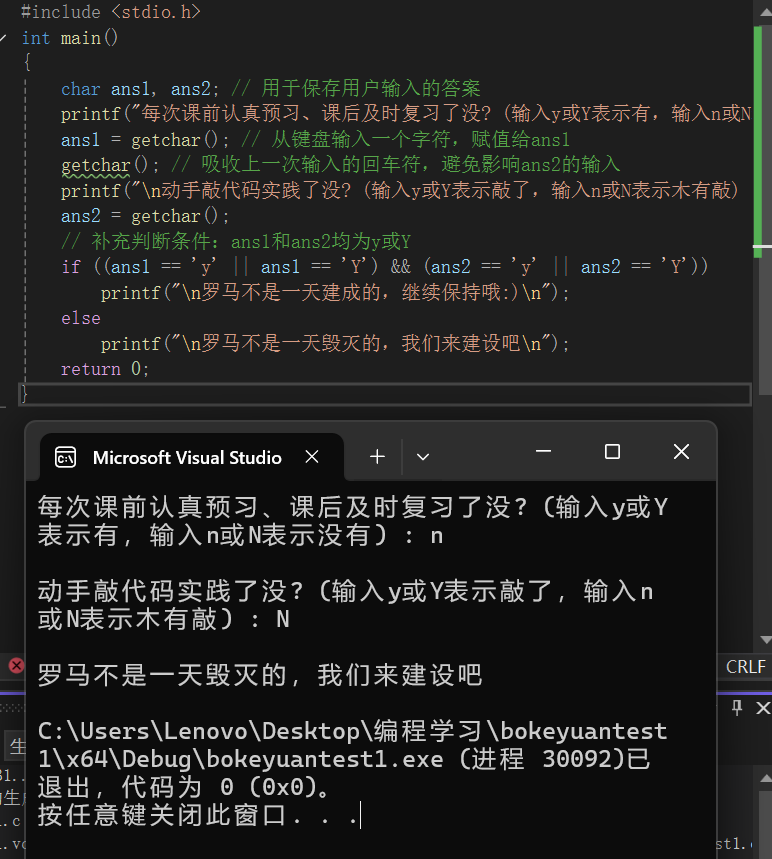The image size is (772, 859).
Task: Click the comment '补充判断条件' line
Action: tap(236, 242)
